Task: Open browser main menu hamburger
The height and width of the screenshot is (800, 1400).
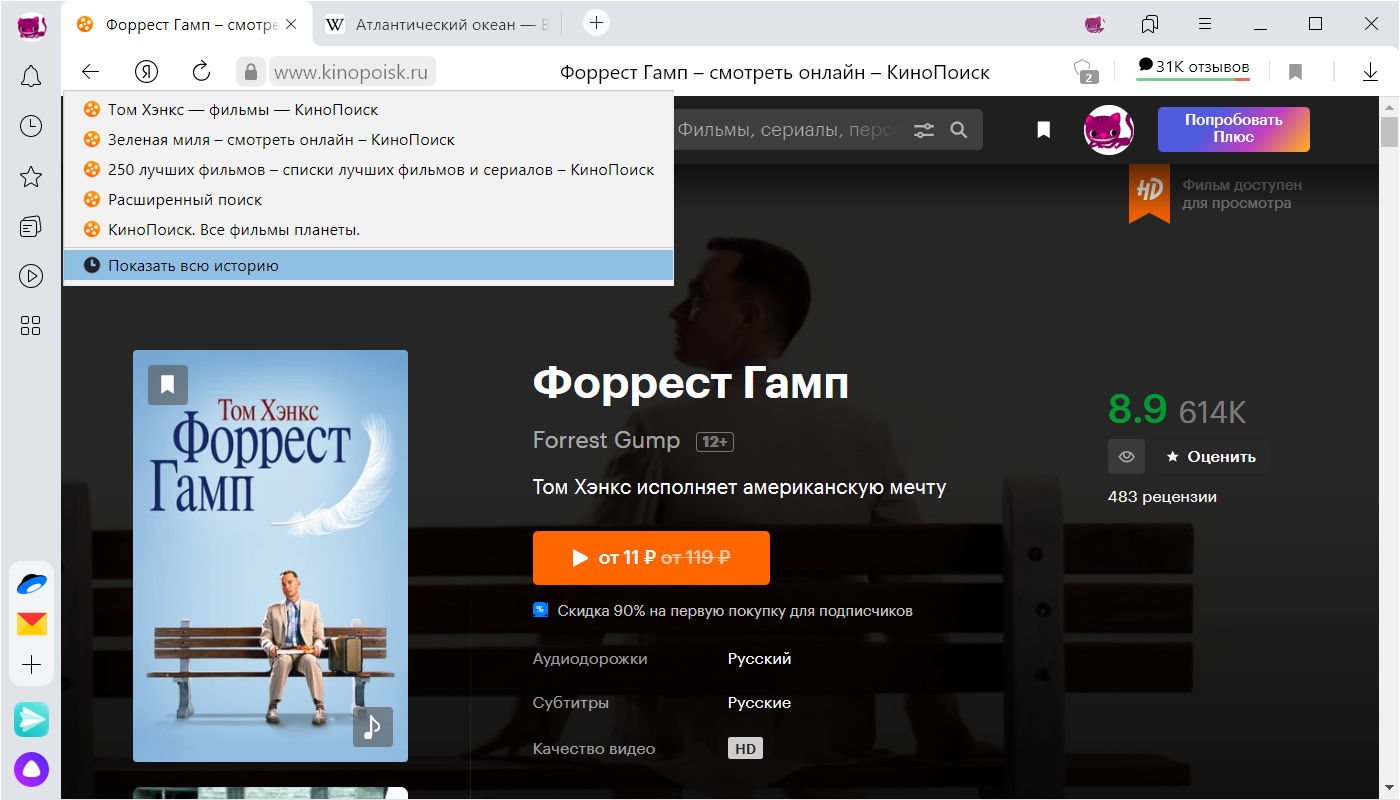Action: pos(1205,24)
